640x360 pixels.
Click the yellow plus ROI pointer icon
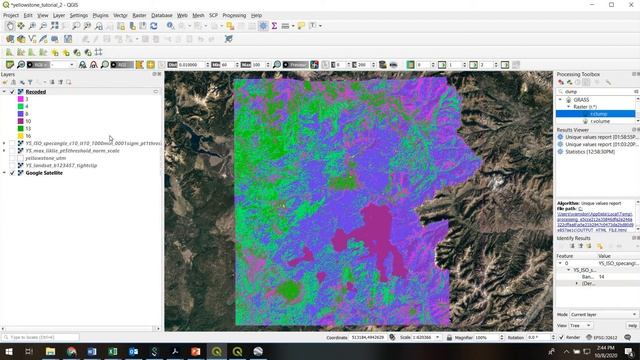151,65
